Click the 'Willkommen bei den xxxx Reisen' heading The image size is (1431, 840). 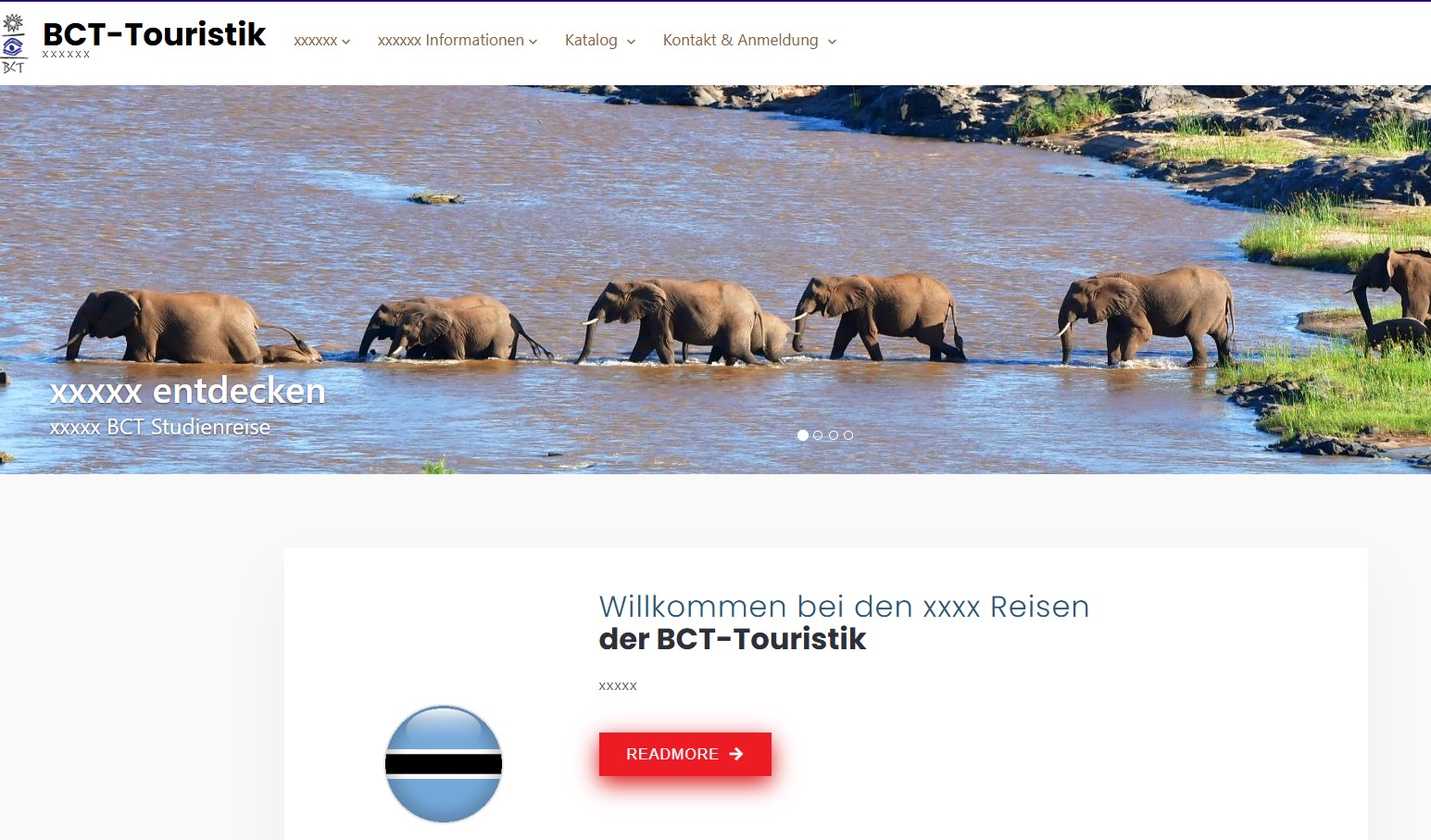844,607
